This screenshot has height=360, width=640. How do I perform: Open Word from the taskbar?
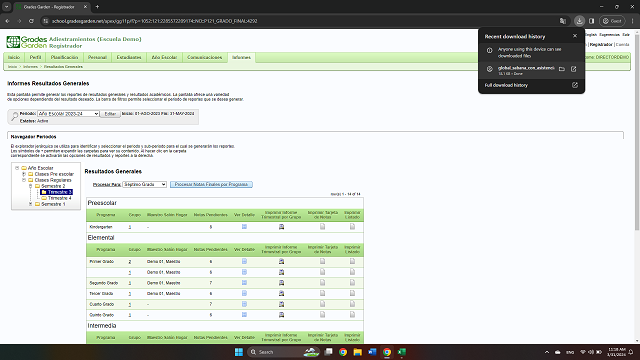point(372,352)
